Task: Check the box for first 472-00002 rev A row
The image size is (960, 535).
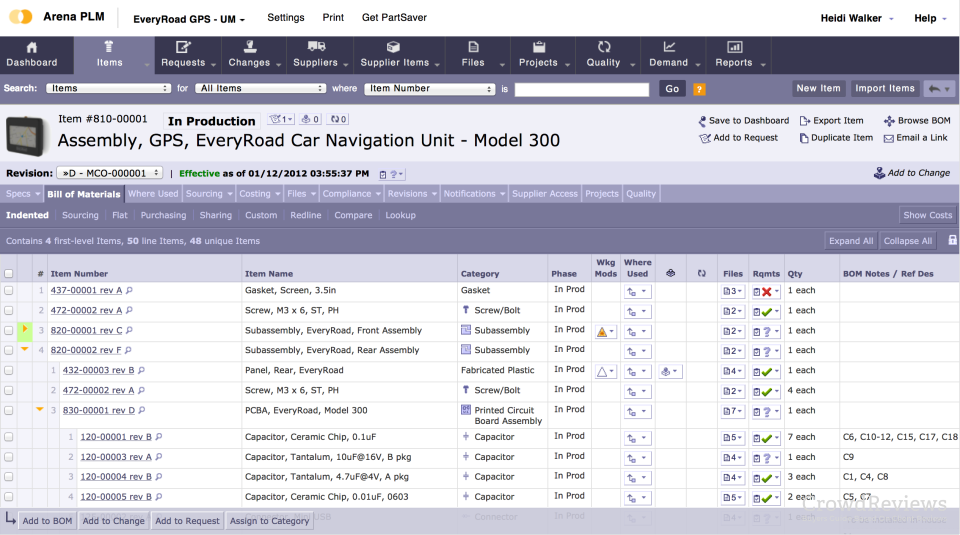Action: coord(9,310)
